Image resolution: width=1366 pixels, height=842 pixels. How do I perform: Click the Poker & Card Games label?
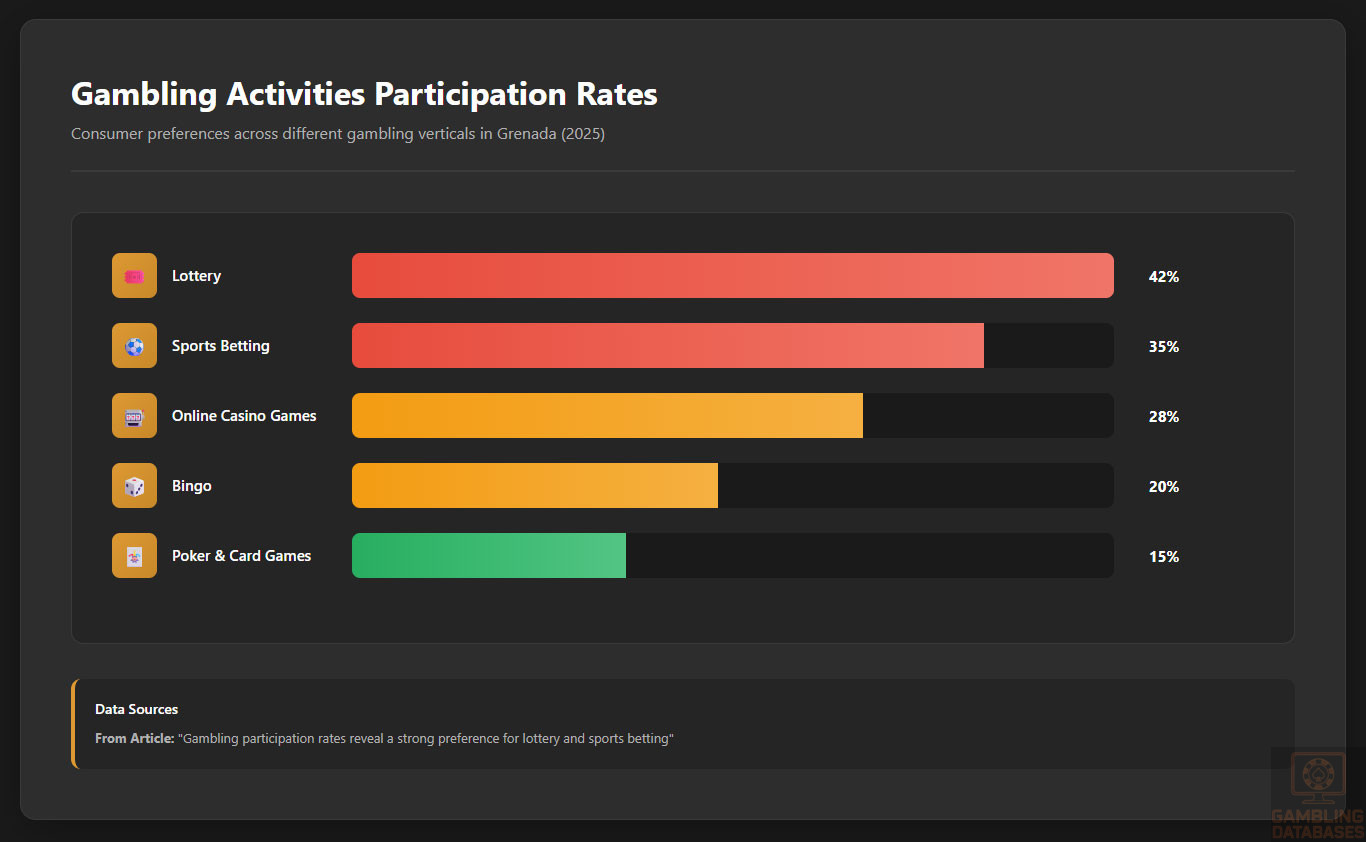coord(241,556)
